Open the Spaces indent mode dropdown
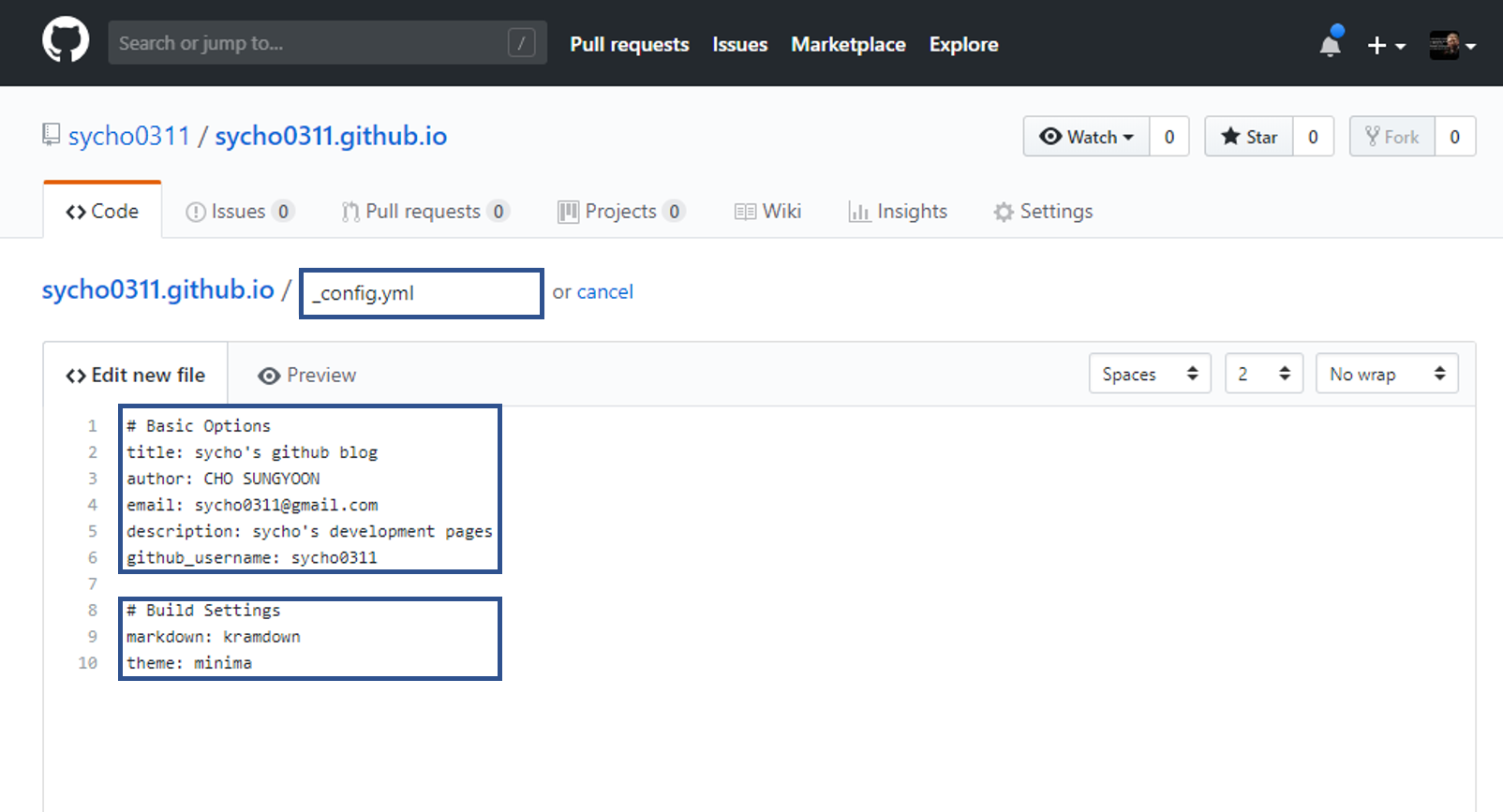 pyautogui.click(x=1150, y=374)
